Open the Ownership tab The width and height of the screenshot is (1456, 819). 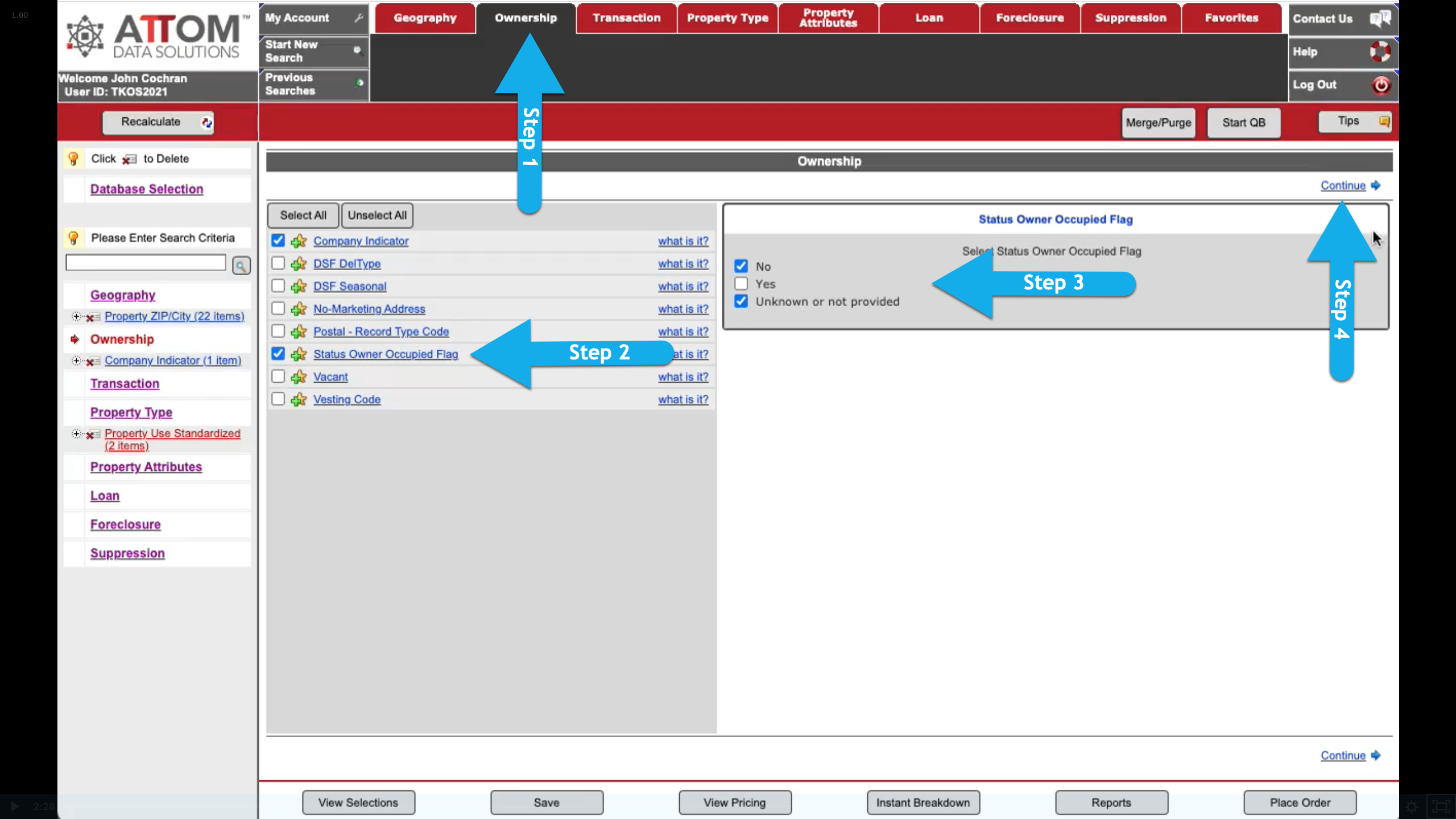tap(525, 17)
